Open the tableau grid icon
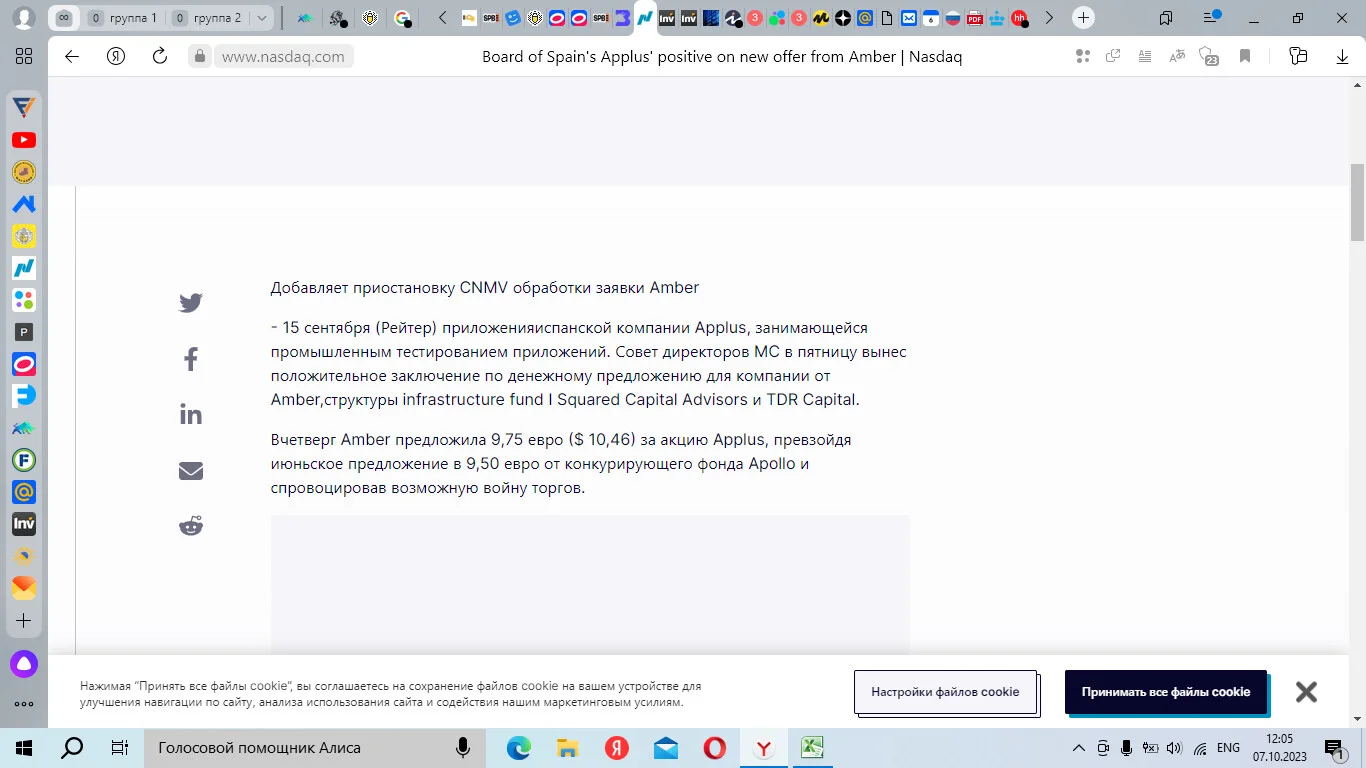 pyautogui.click(x=24, y=56)
